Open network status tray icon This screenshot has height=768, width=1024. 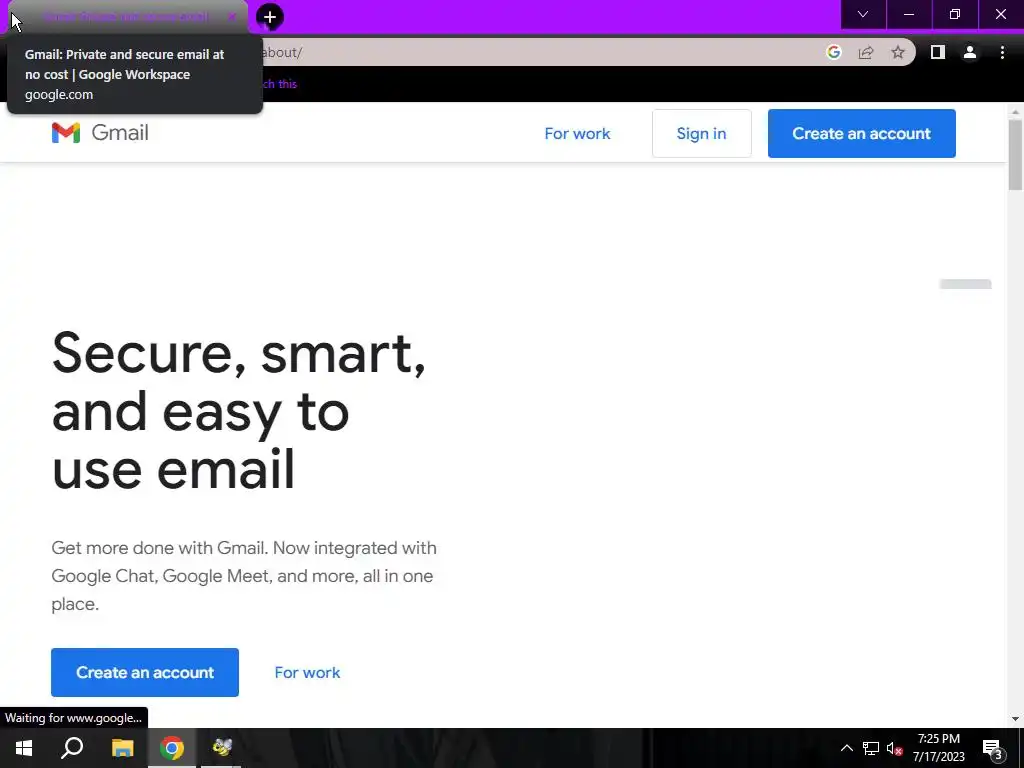[x=871, y=748]
